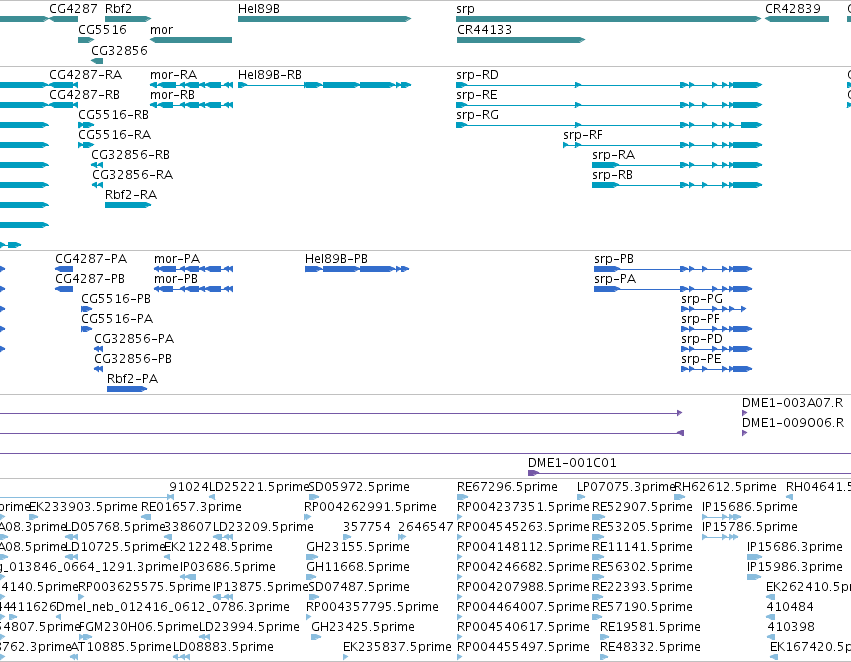The height and width of the screenshot is (662, 851).
Task: Click EST RH62612.5prime
Action: tap(725, 487)
